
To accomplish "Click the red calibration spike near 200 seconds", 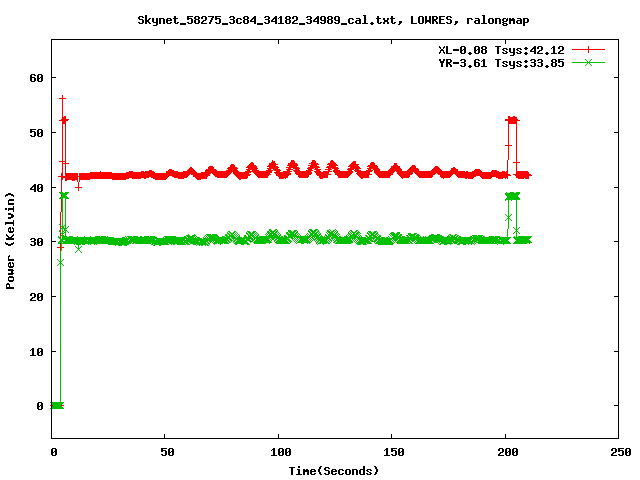I will click(x=512, y=120).
